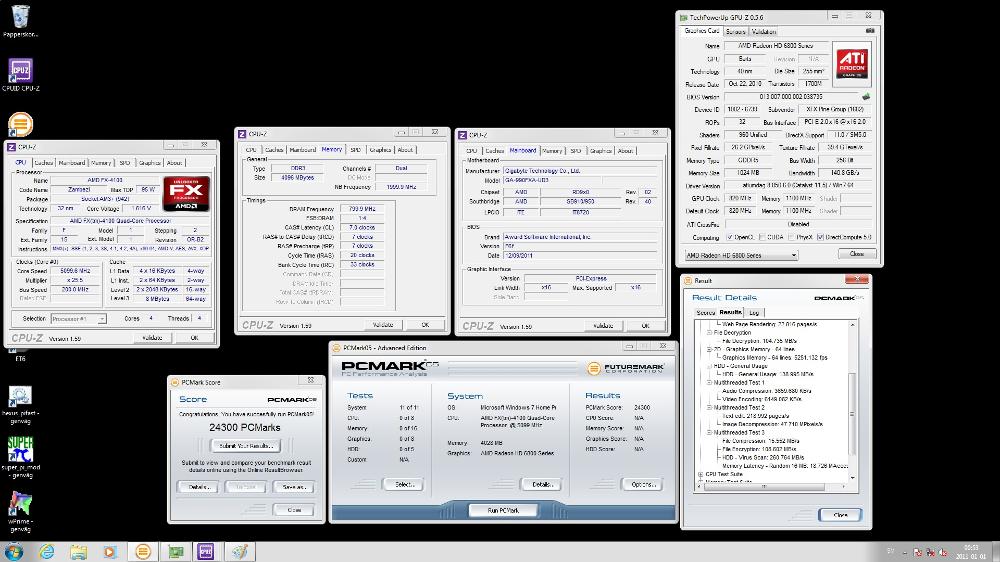Click the GPU-Z Name field

[x=776, y=46]
